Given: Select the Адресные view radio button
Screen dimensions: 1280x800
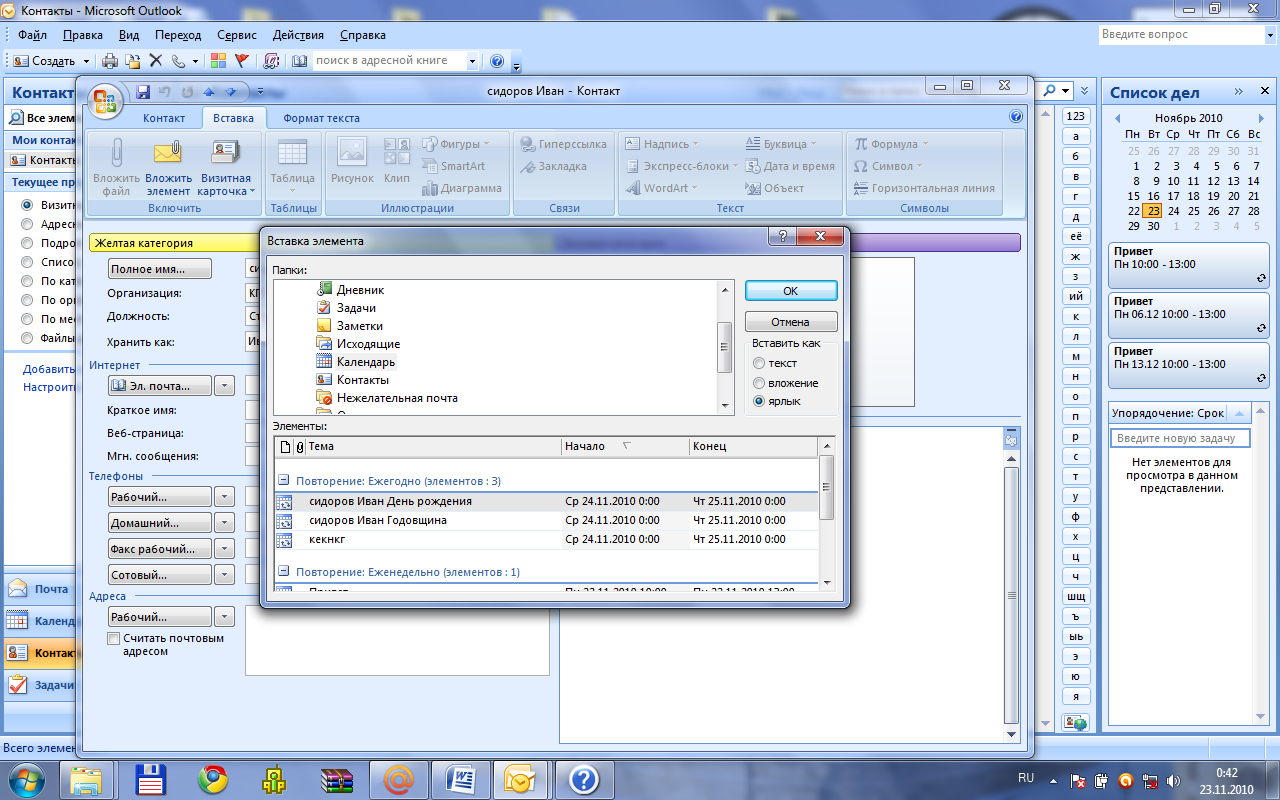Looking at the screenshot, I should tap(27, 224).
